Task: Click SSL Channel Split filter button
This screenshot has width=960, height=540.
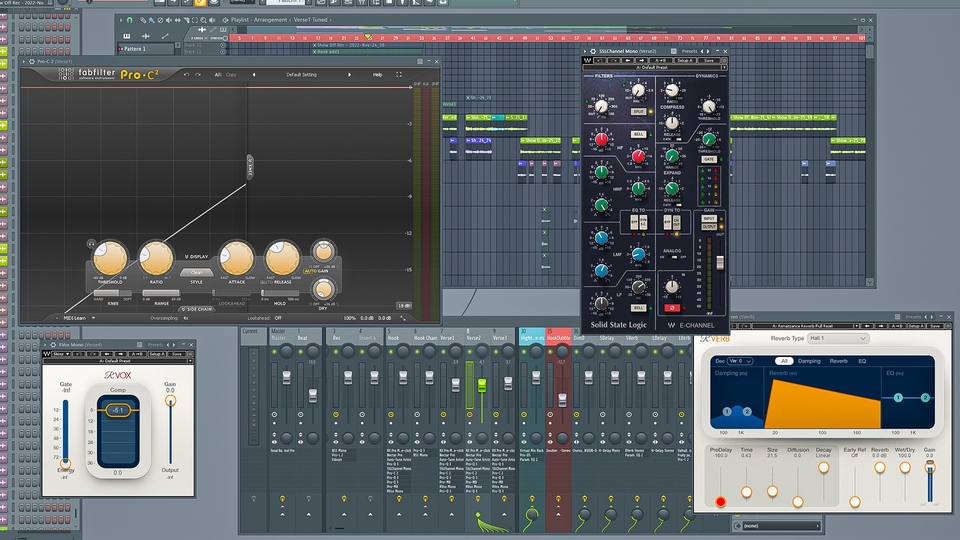Action: click(639, 111)
